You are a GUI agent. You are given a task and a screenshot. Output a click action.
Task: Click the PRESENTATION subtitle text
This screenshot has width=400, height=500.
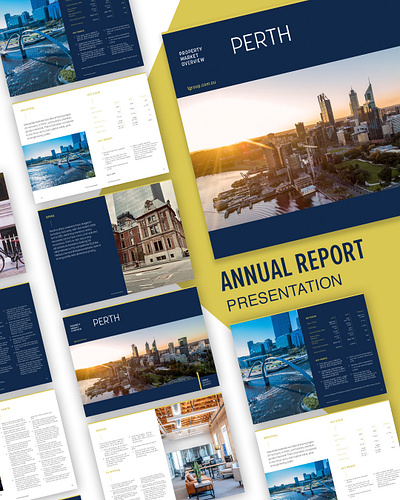click(284, 292)
